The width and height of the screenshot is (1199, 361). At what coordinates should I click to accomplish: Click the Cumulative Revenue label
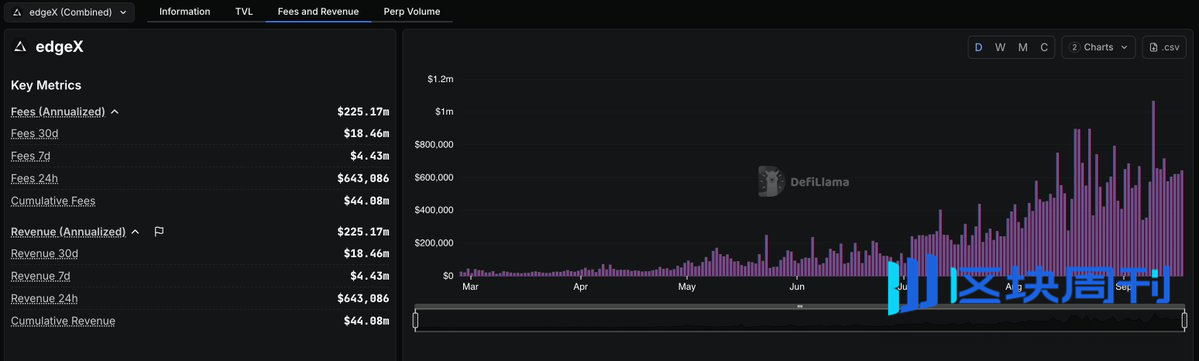(63, 320)
